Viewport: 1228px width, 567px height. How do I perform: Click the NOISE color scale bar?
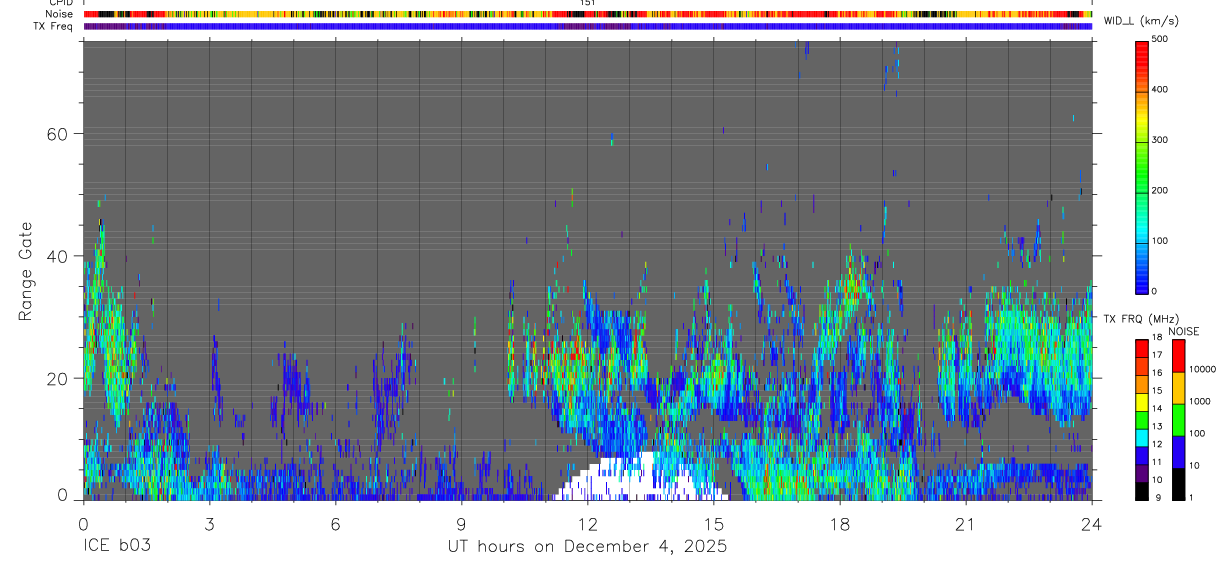click(x=1178, y=419)
